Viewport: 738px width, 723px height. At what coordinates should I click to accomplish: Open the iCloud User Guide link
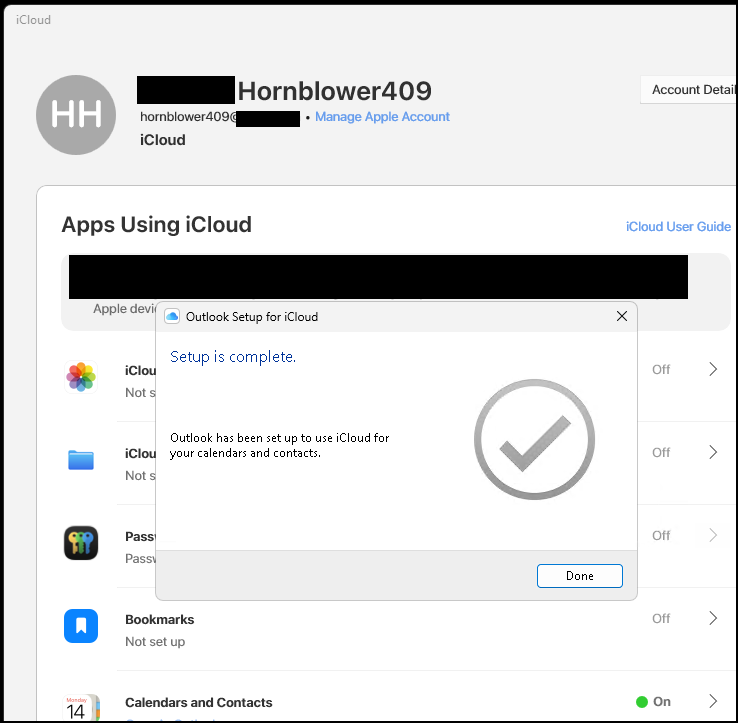[x=678, y=226]
